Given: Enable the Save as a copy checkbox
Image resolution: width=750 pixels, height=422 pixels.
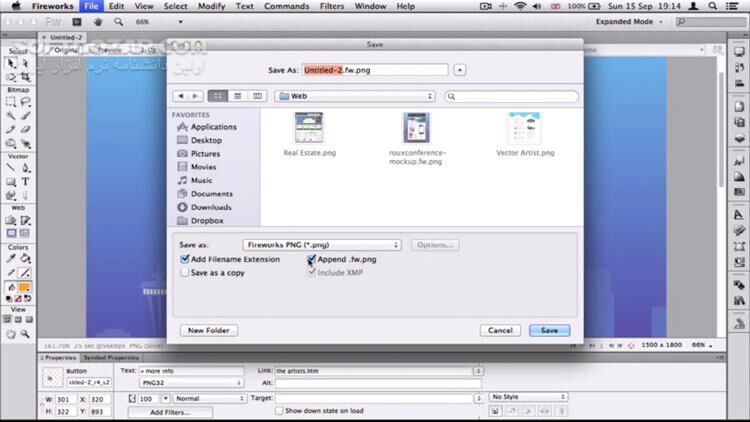Looking at the screenshot, I should 185,272.
